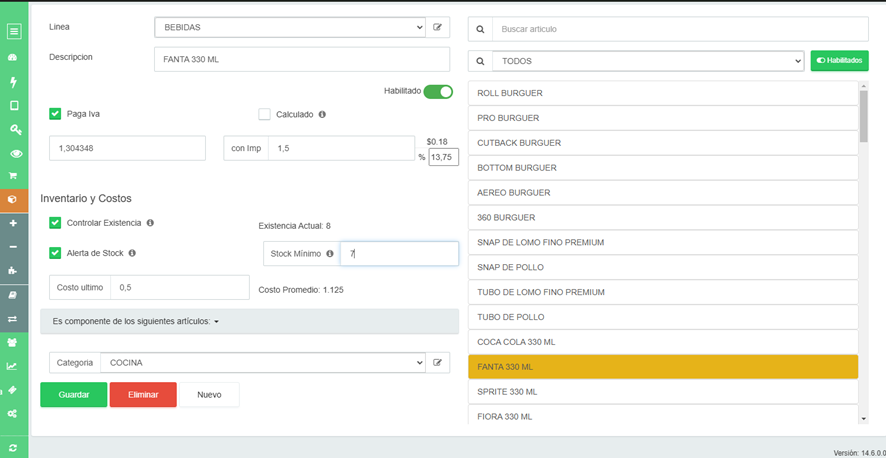Open the hamburger menu icon in sidebar

click(14, 32)
